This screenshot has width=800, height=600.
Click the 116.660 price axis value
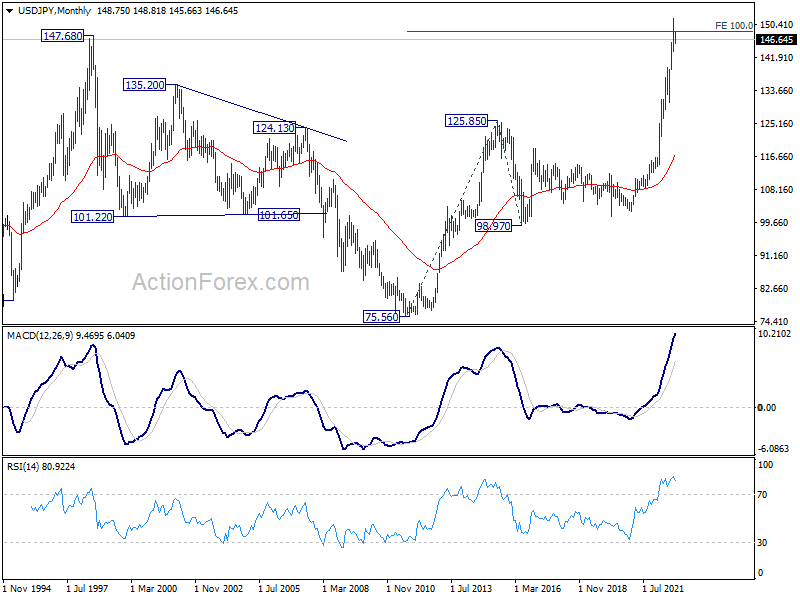(776, 157)
